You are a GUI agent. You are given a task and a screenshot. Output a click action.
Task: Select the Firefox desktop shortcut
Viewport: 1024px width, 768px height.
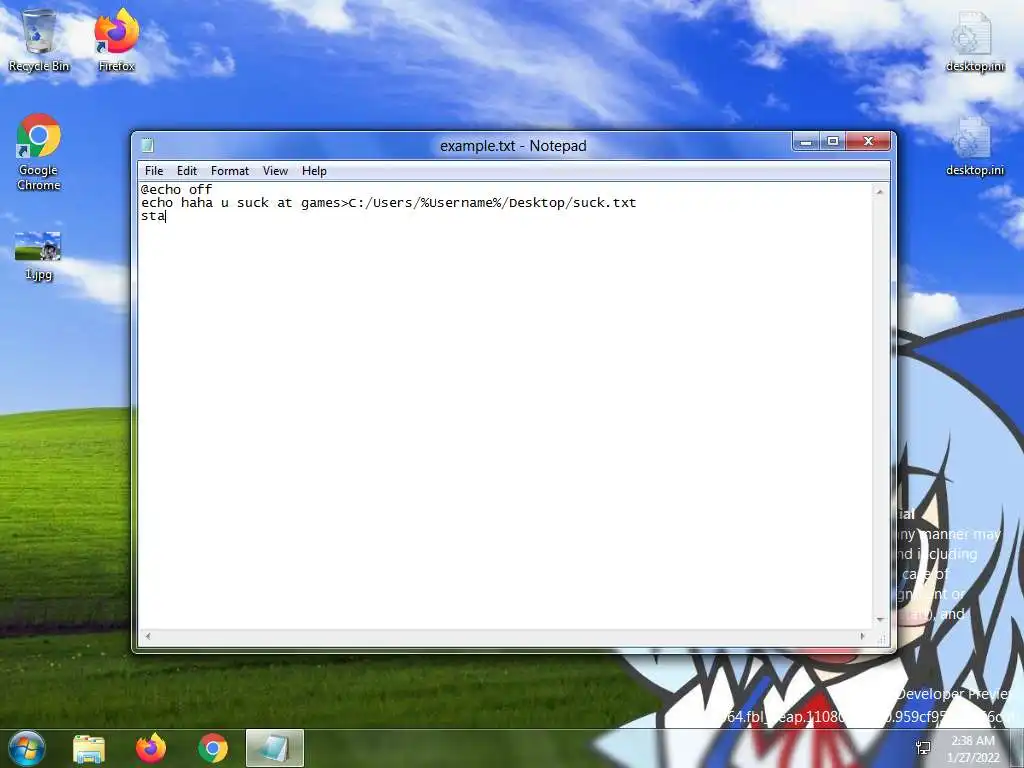(116, 40)
